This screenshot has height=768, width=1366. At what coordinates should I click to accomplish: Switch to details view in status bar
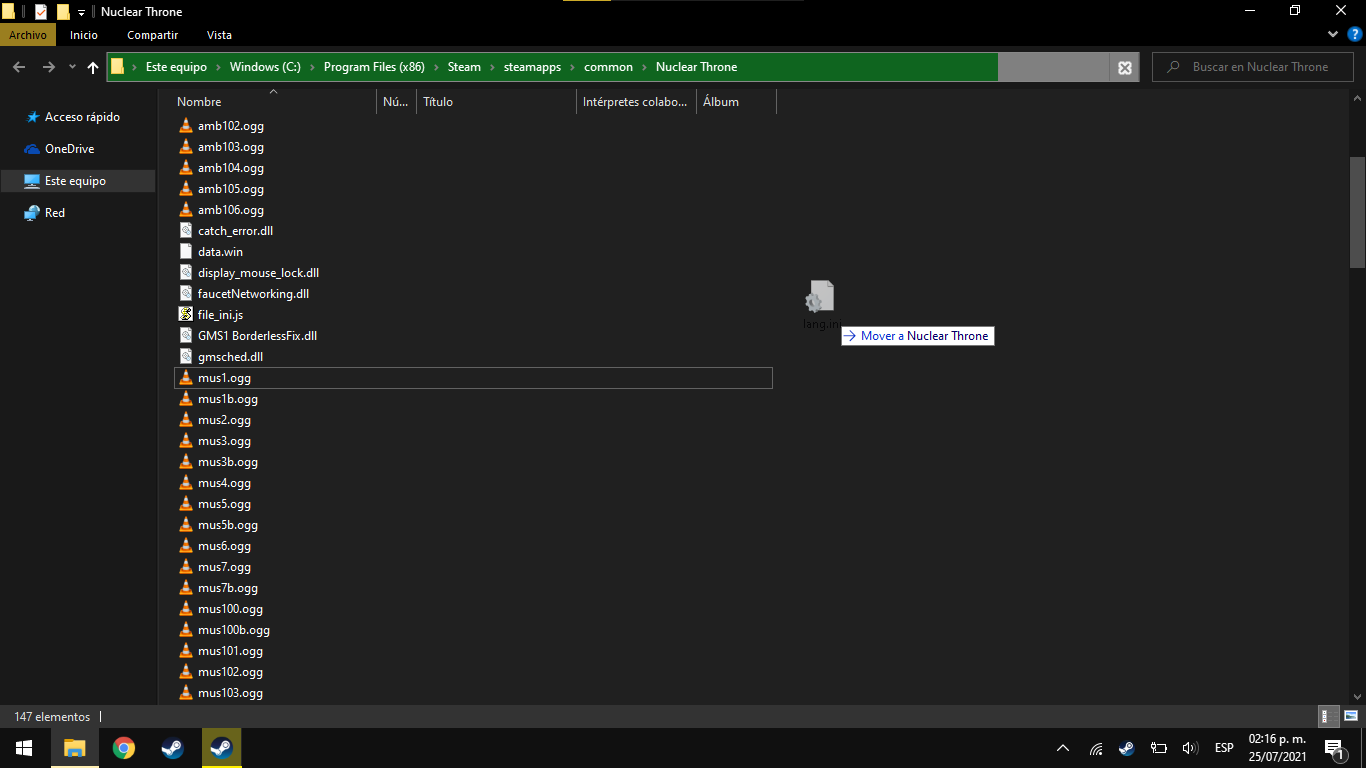point(1329,716)
